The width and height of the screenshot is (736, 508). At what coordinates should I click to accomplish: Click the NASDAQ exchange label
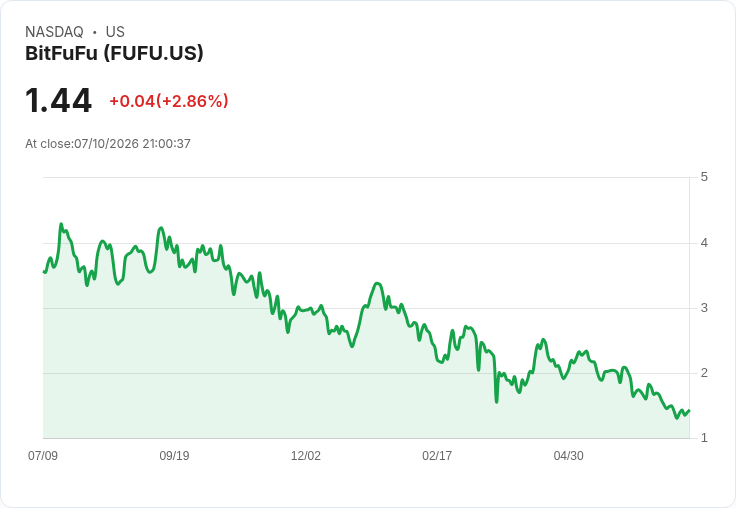click(54, 31)
